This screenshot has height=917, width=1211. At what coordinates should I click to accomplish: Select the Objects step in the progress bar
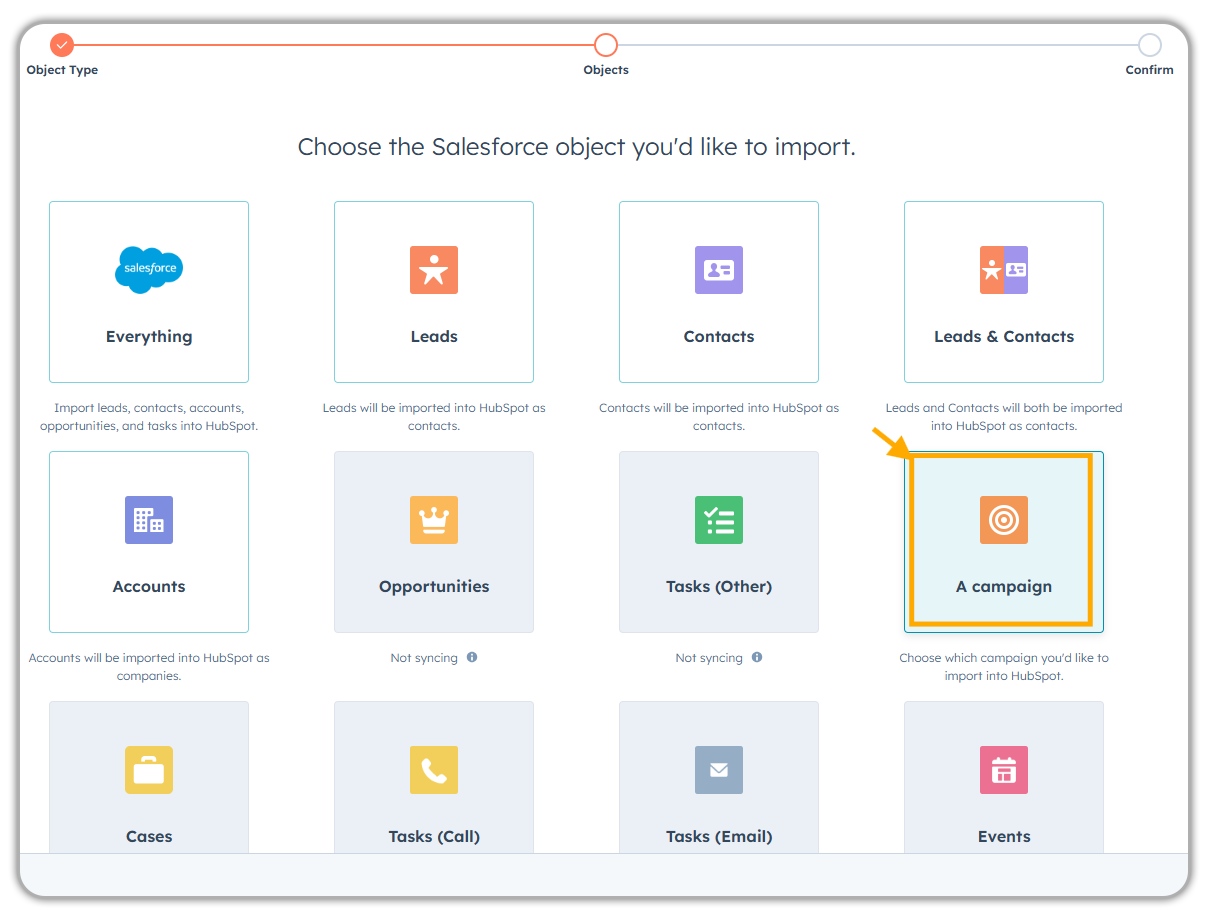(x=605, y=45)
